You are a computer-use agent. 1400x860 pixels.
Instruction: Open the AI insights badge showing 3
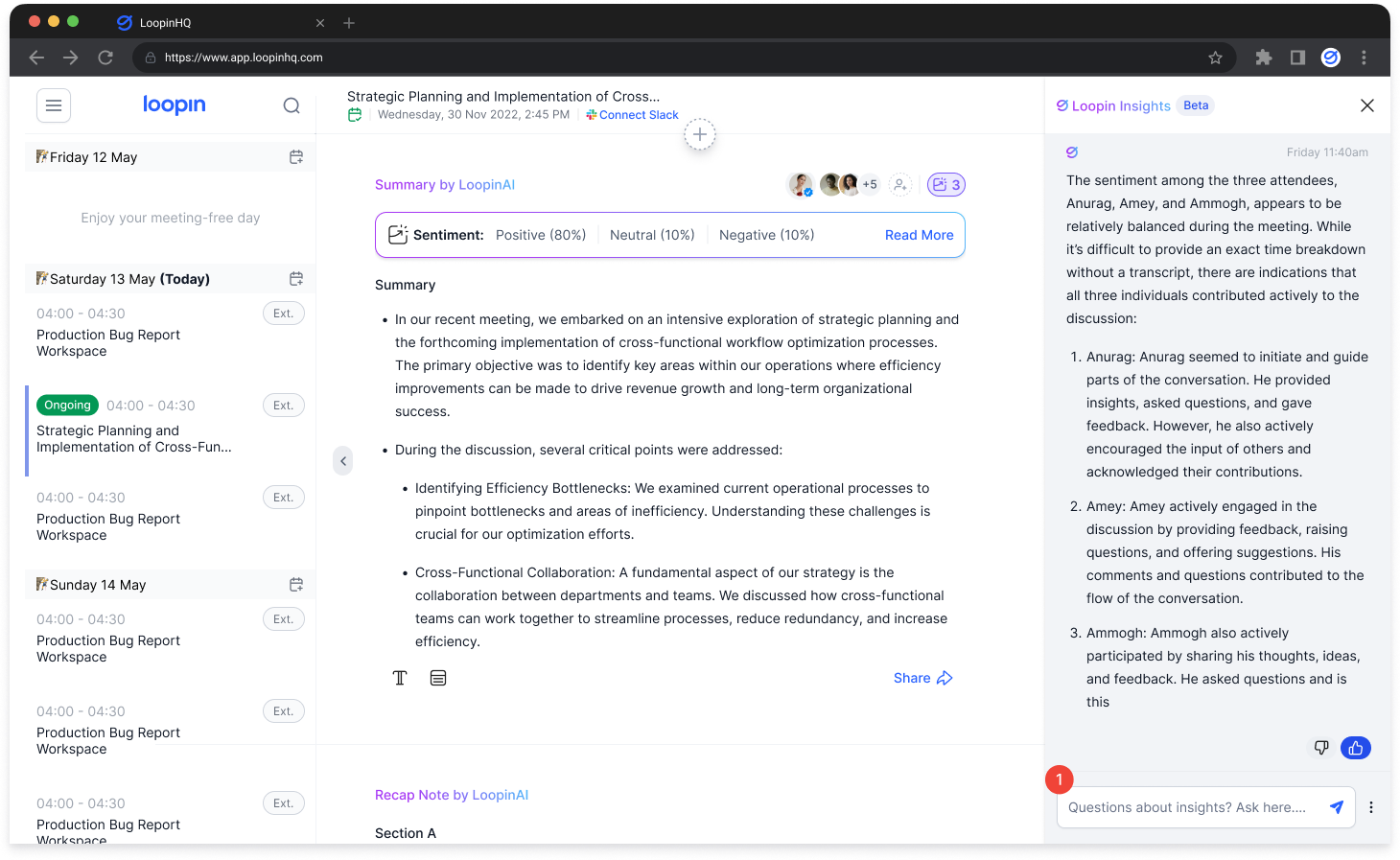[x=945, y=185]
